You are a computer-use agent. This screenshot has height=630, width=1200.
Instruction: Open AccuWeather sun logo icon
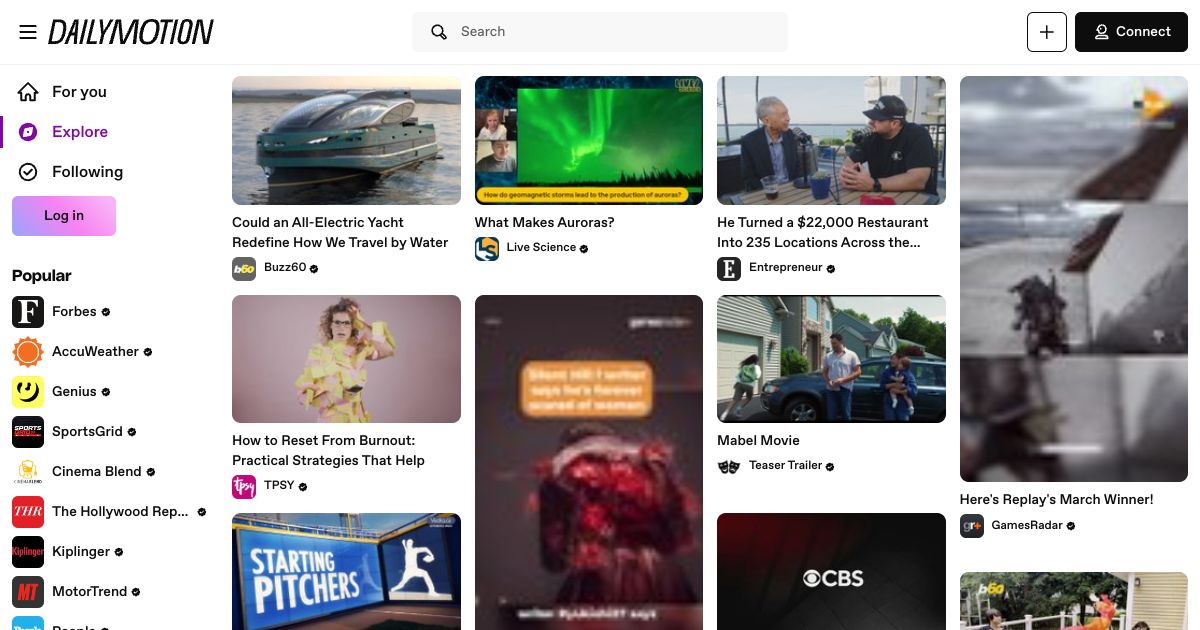[x=28, y=352]
